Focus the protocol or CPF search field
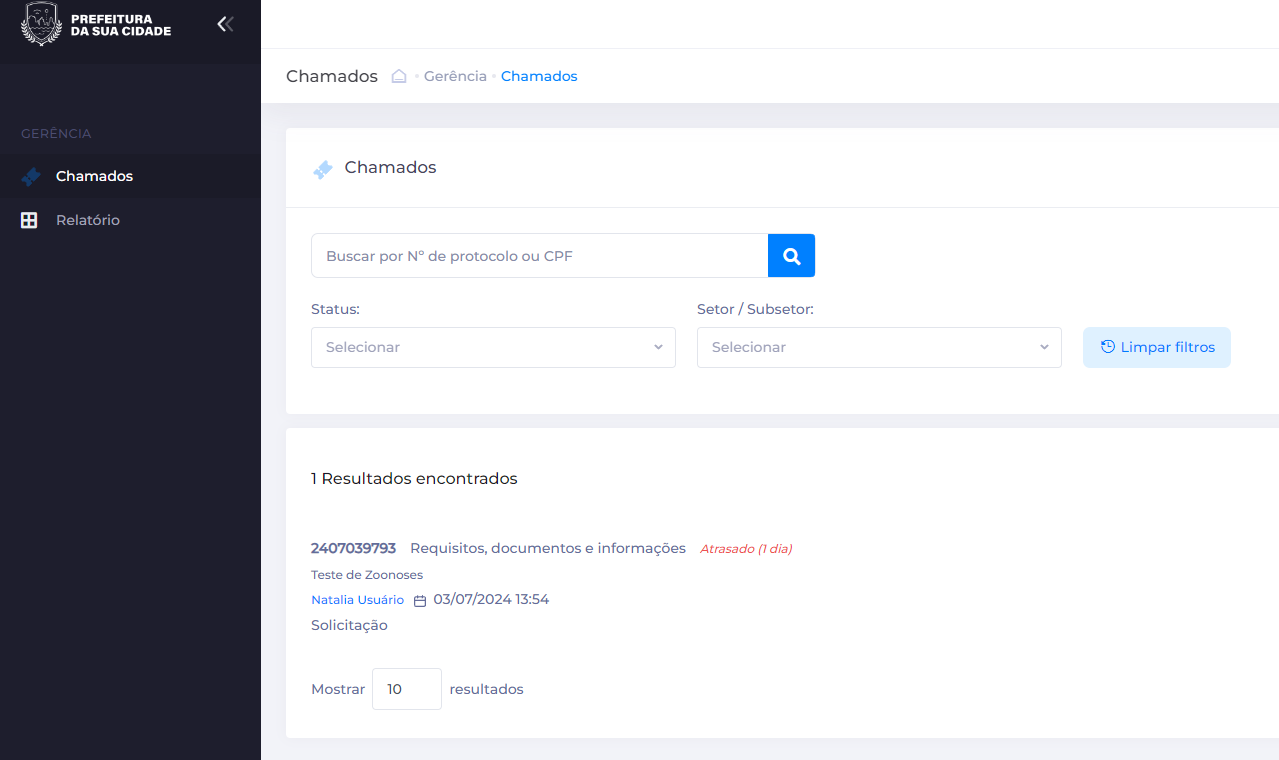 pyautogui.click(x=539, y=256)
